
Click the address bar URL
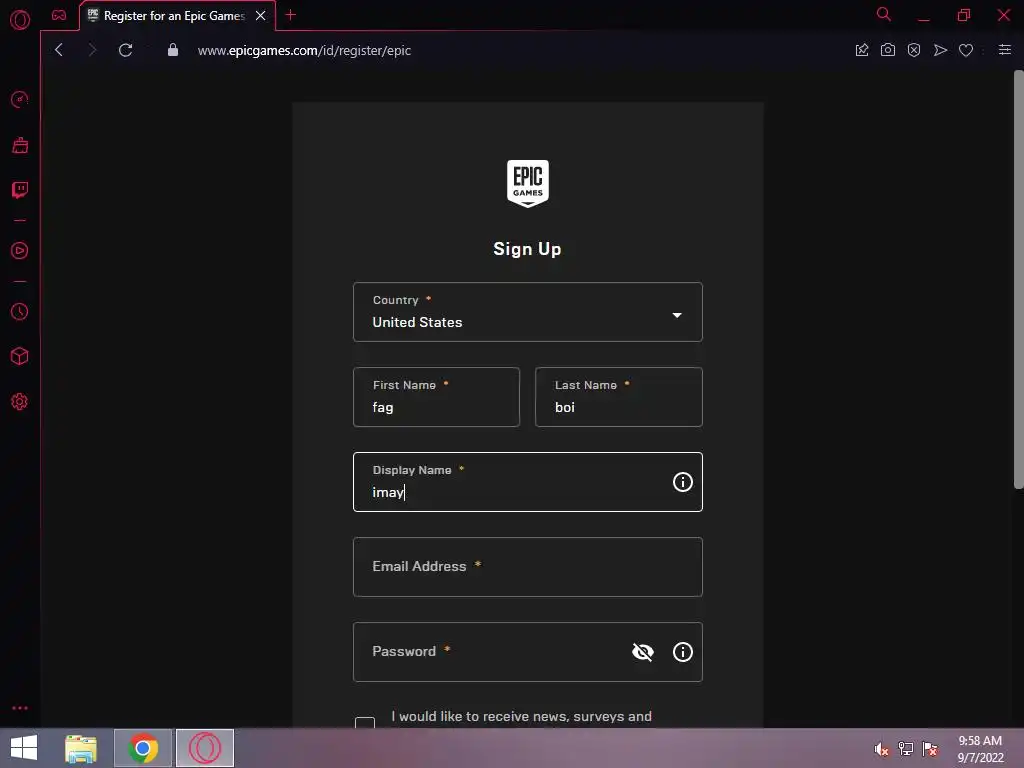pyautogui.click(x=304, y=50)
